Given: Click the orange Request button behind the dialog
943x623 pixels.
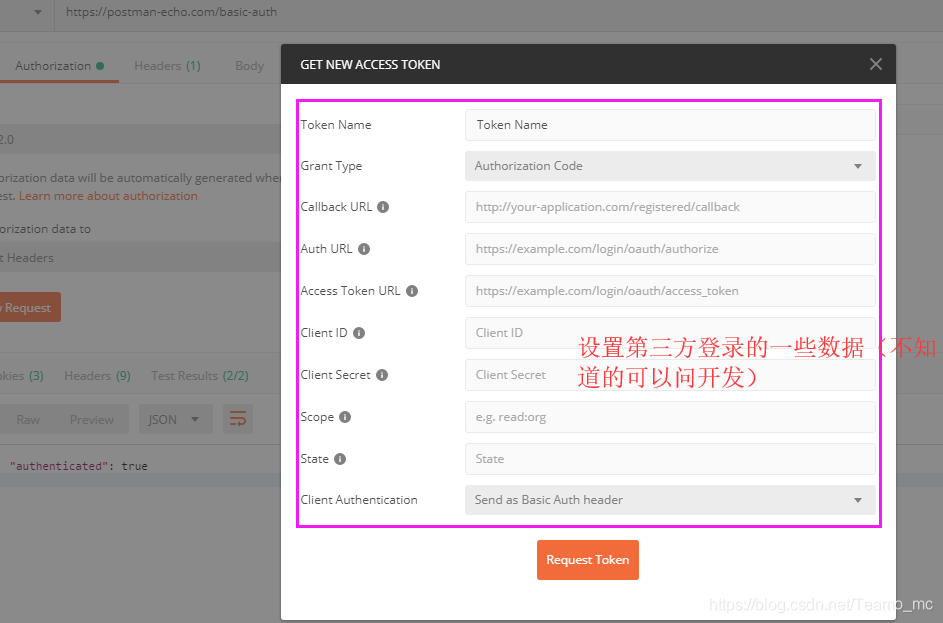Looking at the screenshot, I should click(x=30, y=307).
